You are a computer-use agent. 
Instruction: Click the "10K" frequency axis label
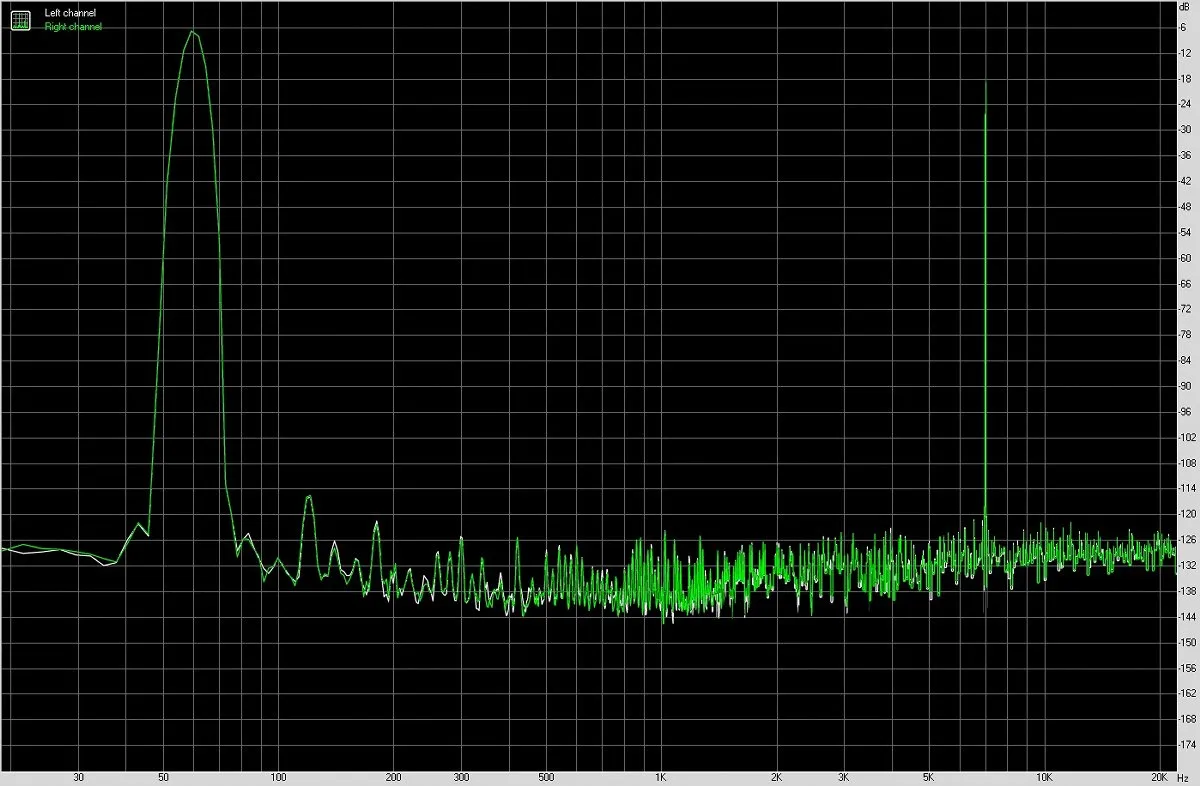coord(1044,776)
